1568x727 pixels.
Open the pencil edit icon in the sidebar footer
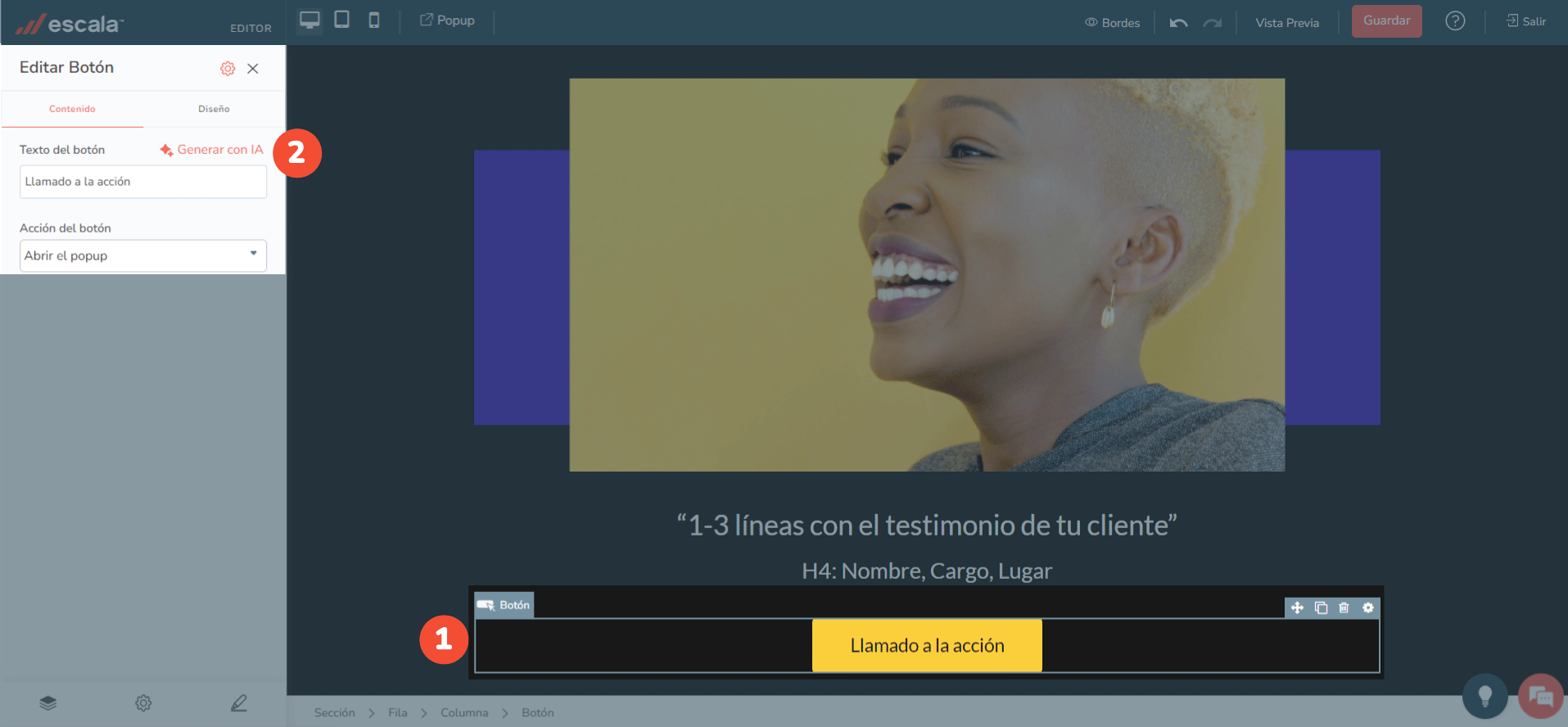(x=239, y=702)
